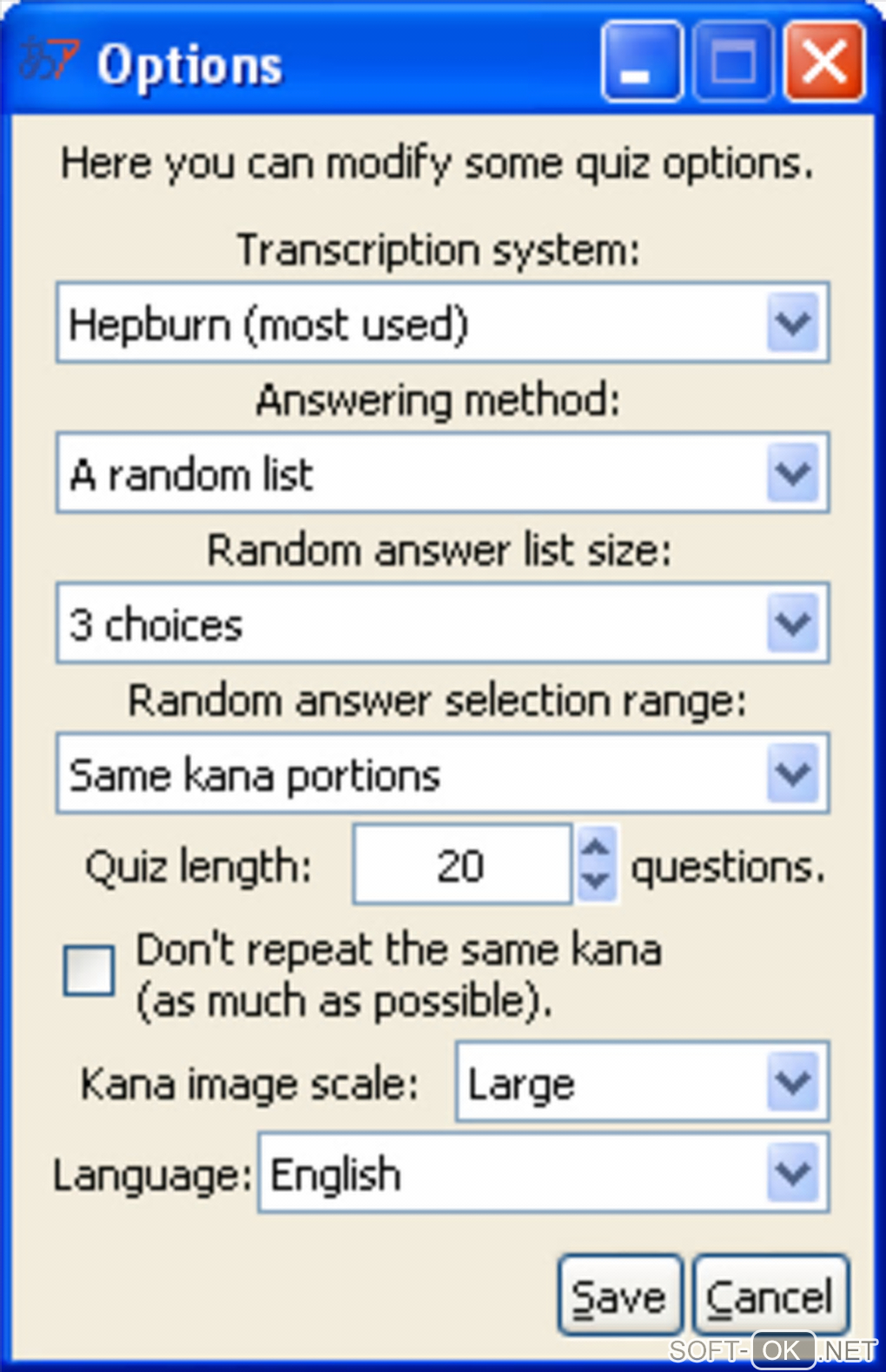Open the Kana image scale dropdown
The image size is (886, 1372).
tap(793, 1083)
